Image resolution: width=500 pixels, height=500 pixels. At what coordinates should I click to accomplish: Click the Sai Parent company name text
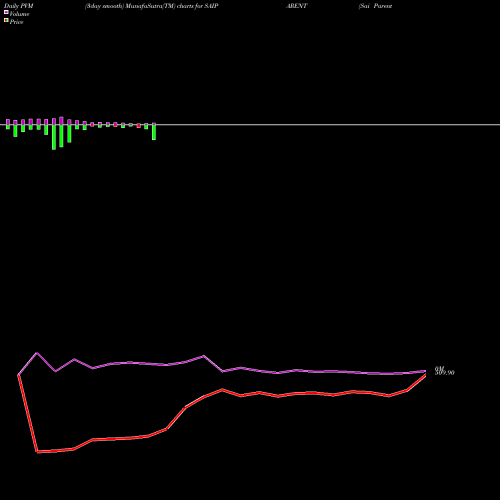[x=375, y=6]
